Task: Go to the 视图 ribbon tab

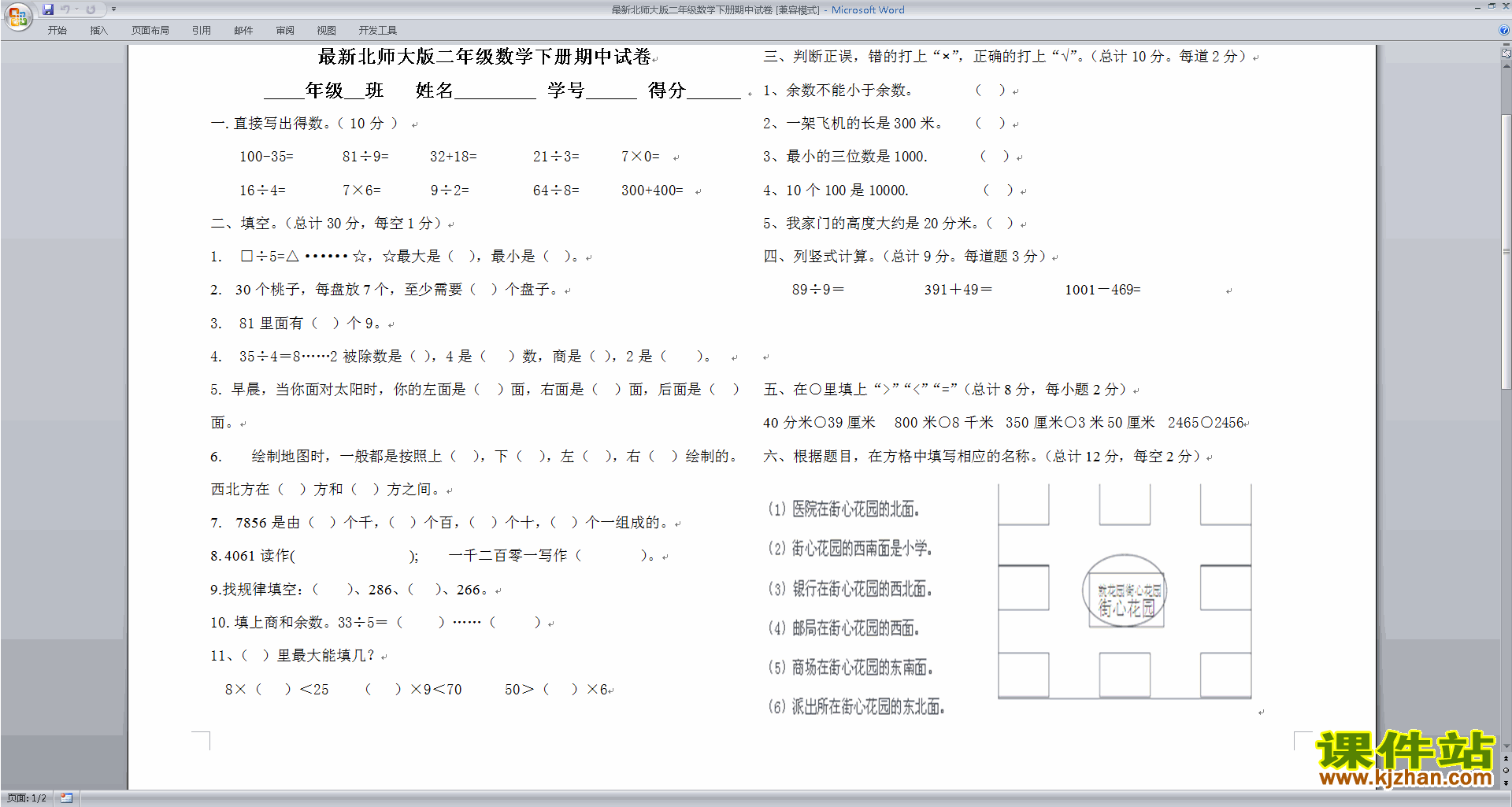Action: point(327,31)
